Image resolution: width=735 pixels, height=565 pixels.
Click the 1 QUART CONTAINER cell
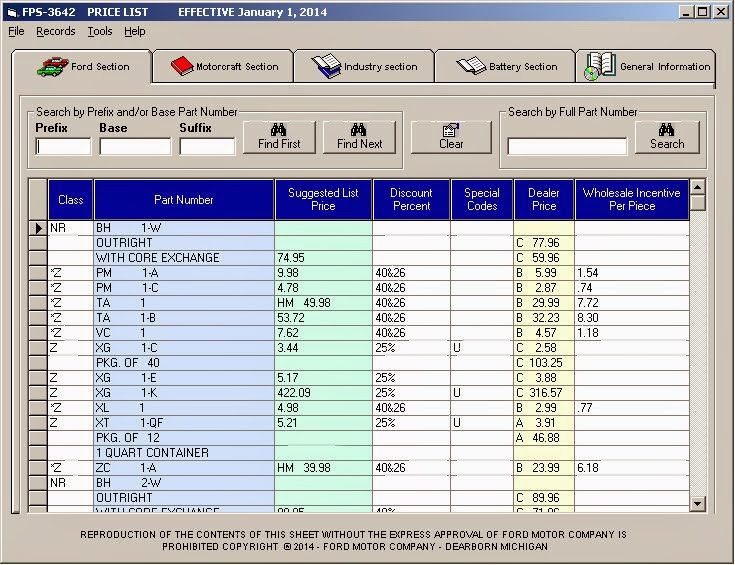pyautogui.click(x=184, y=453)
